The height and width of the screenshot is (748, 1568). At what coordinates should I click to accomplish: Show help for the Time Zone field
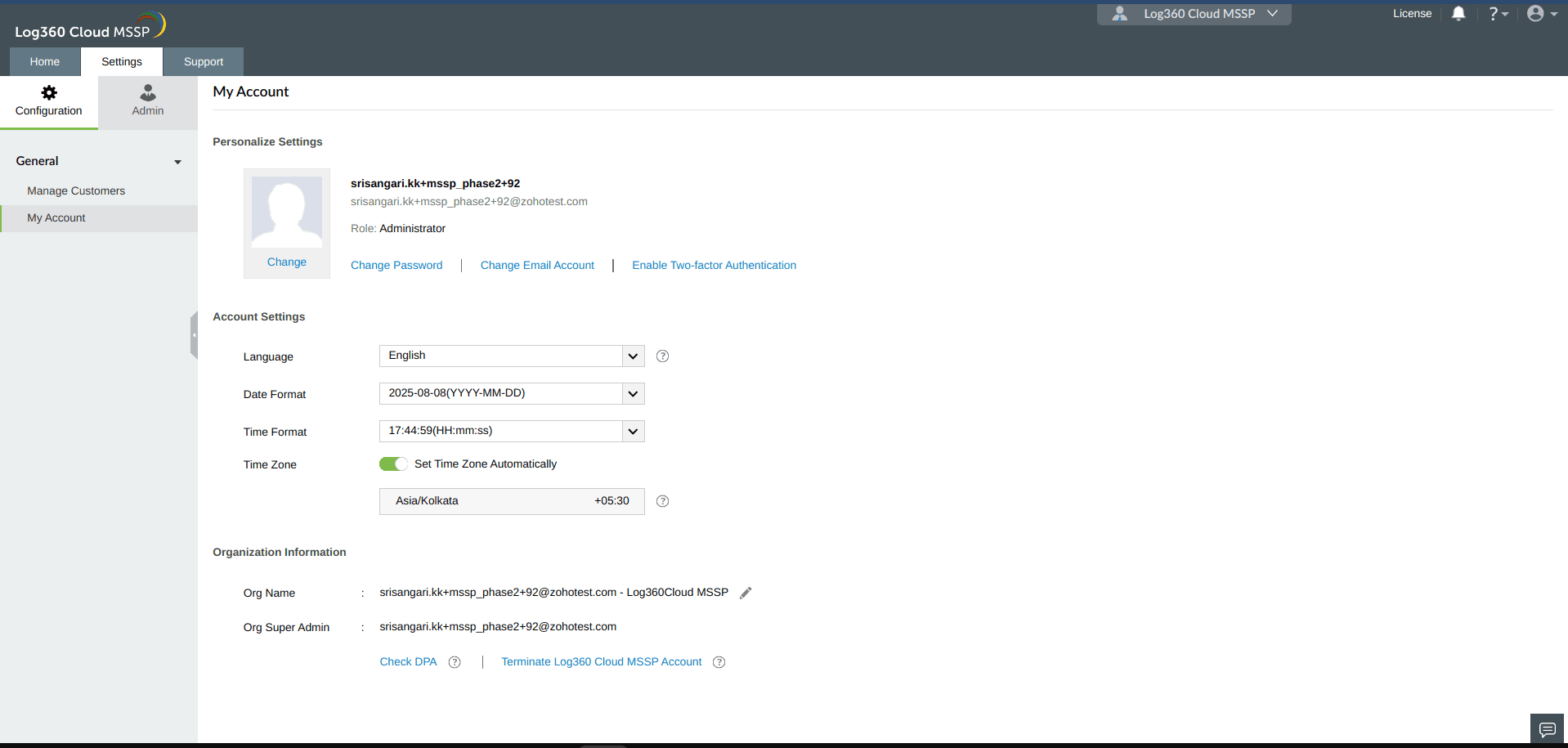[x=663, y=501]
